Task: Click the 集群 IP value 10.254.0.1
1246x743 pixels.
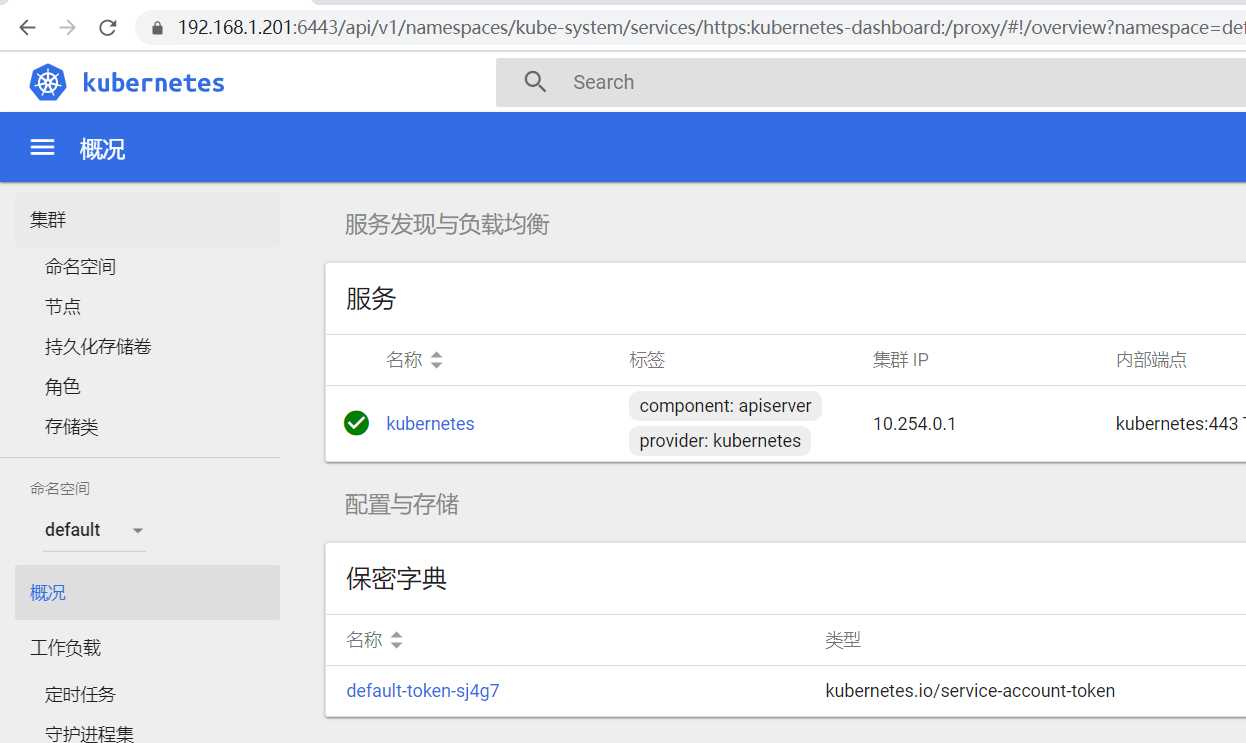Action: click(x=914, y=424)
